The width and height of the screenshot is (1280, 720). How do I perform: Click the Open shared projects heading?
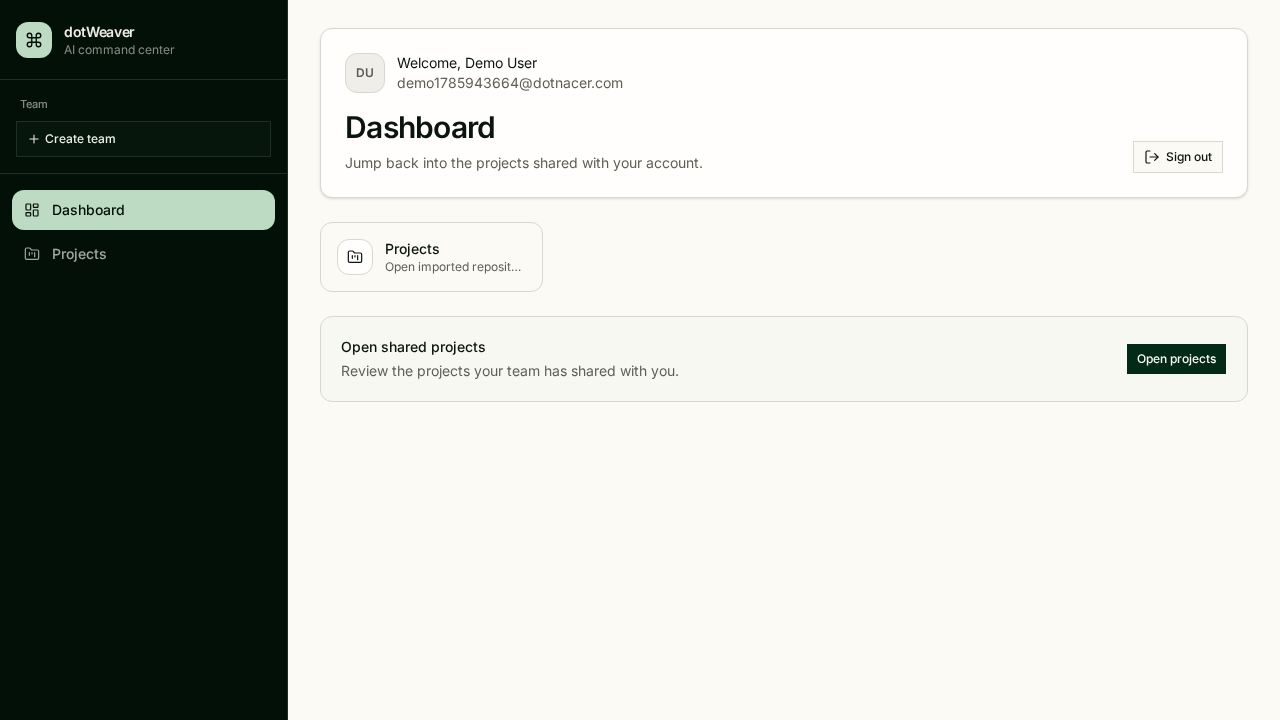click(x=413, y=347)
